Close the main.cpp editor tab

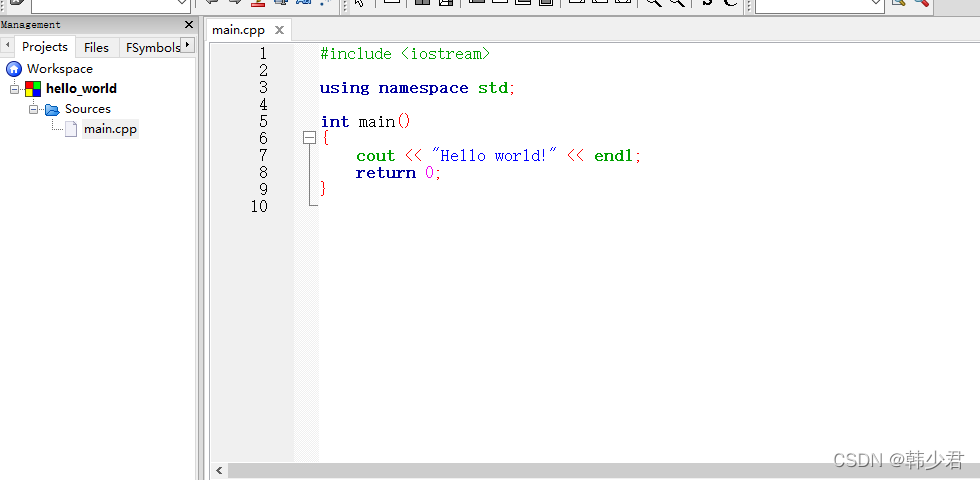[279, 30]
